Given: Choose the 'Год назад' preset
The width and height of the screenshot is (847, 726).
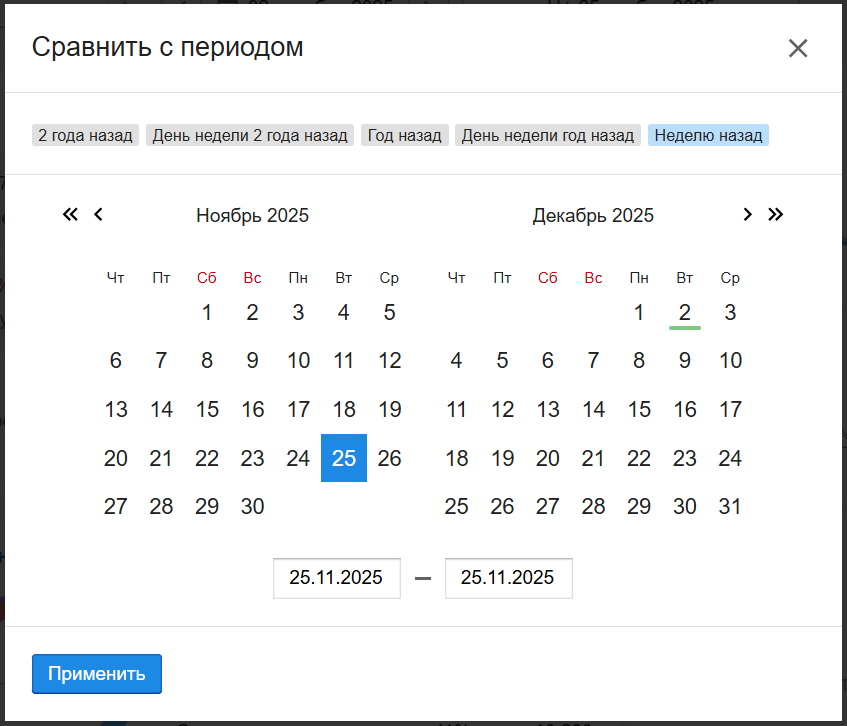Looking at the screenshot, I should tap(404, 135).
